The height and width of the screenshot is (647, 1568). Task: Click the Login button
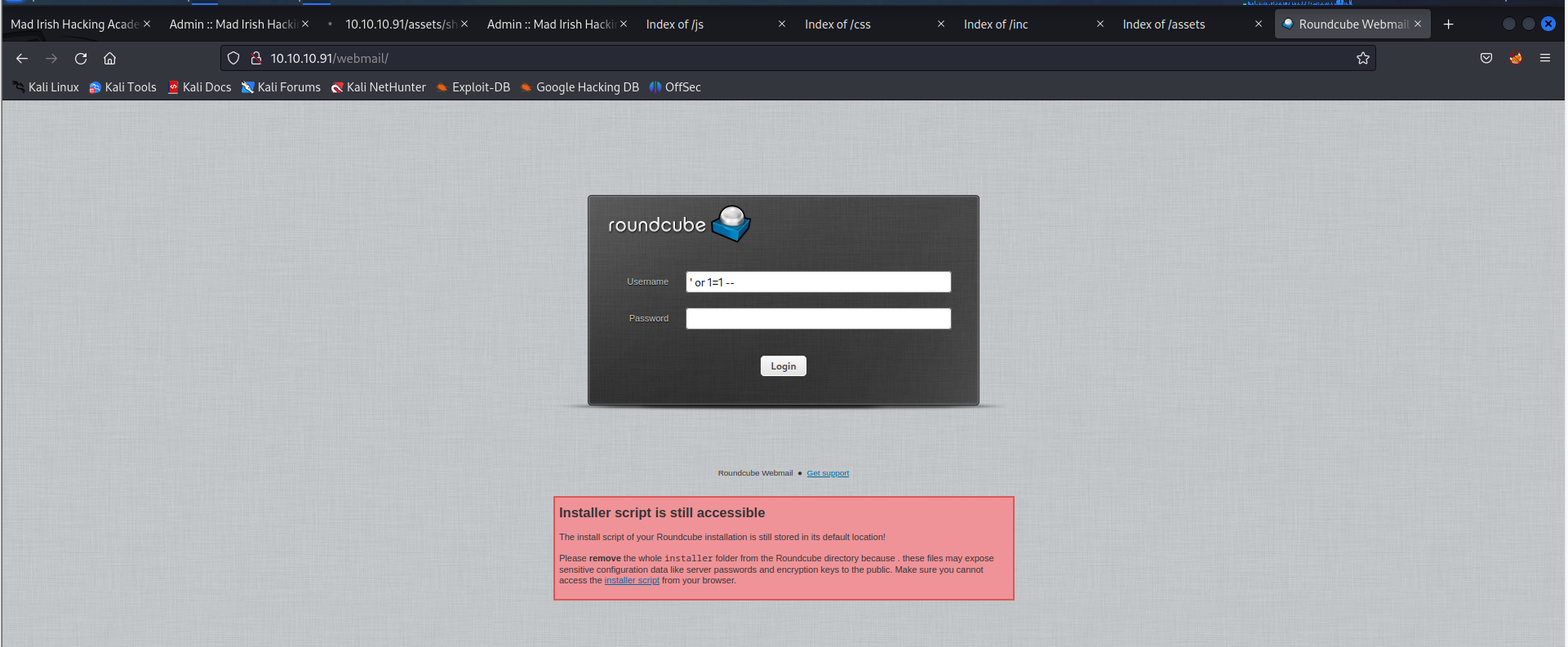point(784,366)
